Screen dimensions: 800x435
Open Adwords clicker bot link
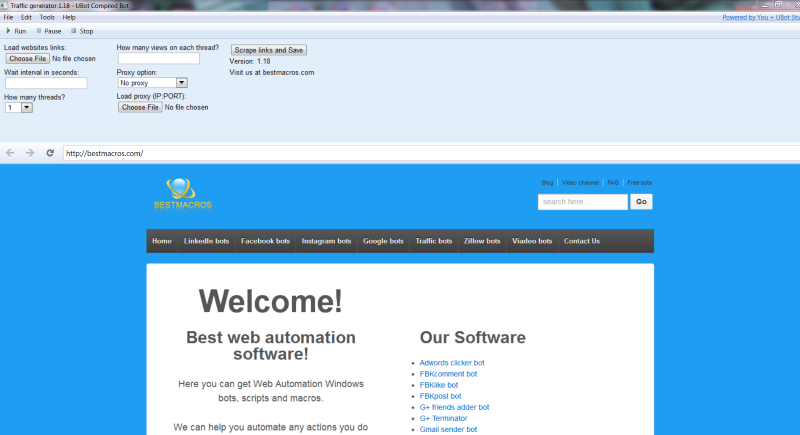pos(452,363)
